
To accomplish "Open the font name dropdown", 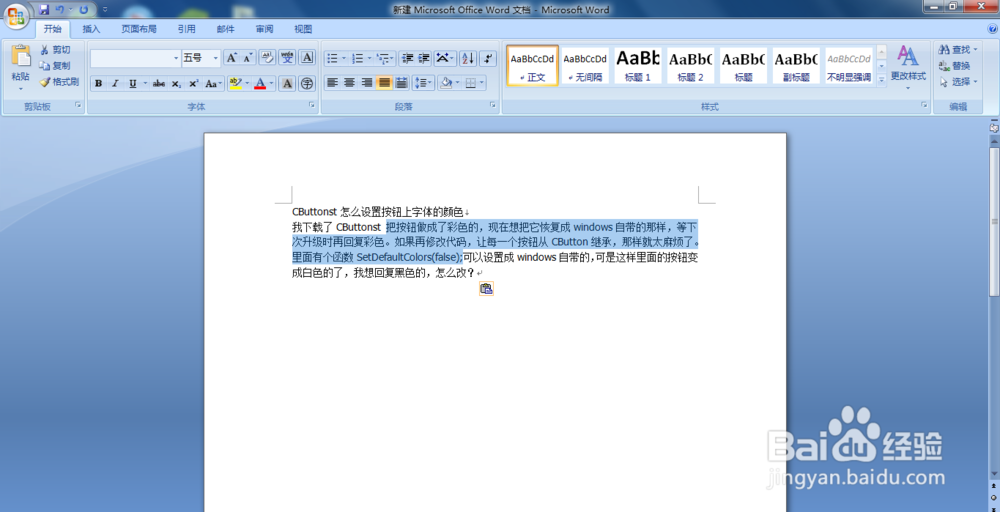I will (x=177, y=58).
